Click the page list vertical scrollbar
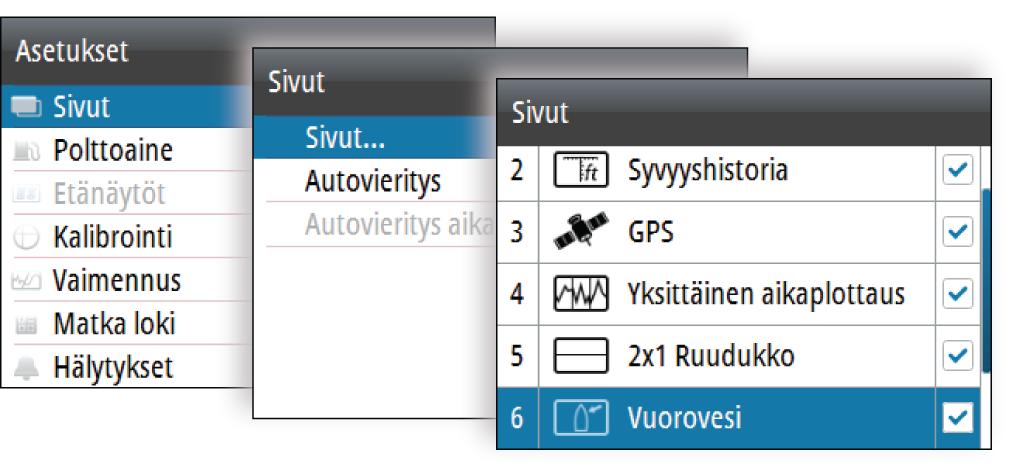 point(986,280)
